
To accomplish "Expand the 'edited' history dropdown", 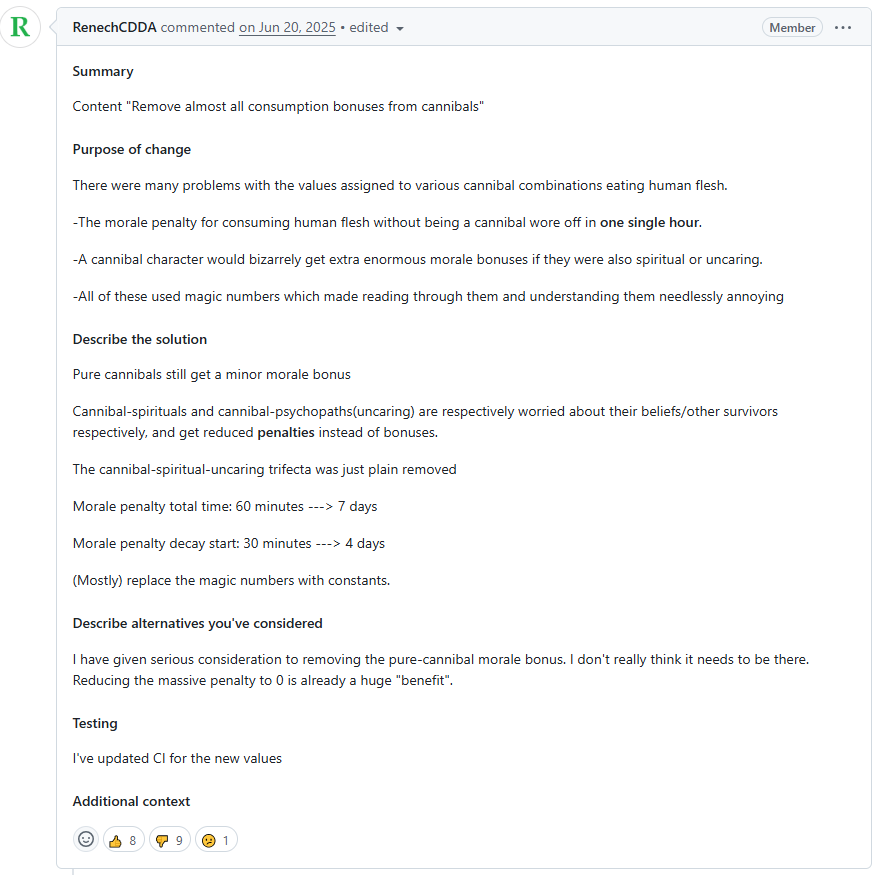I will pyautogui.click(x=376, y=28).
